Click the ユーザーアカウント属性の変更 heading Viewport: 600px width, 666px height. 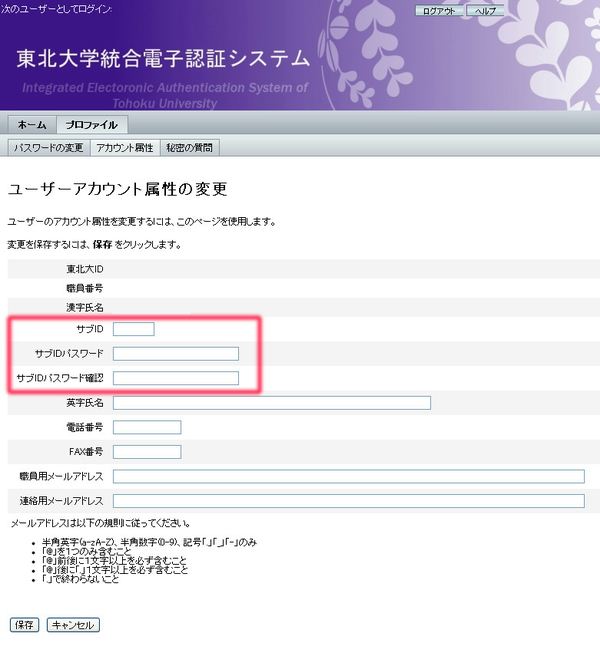tap(118, 189)
